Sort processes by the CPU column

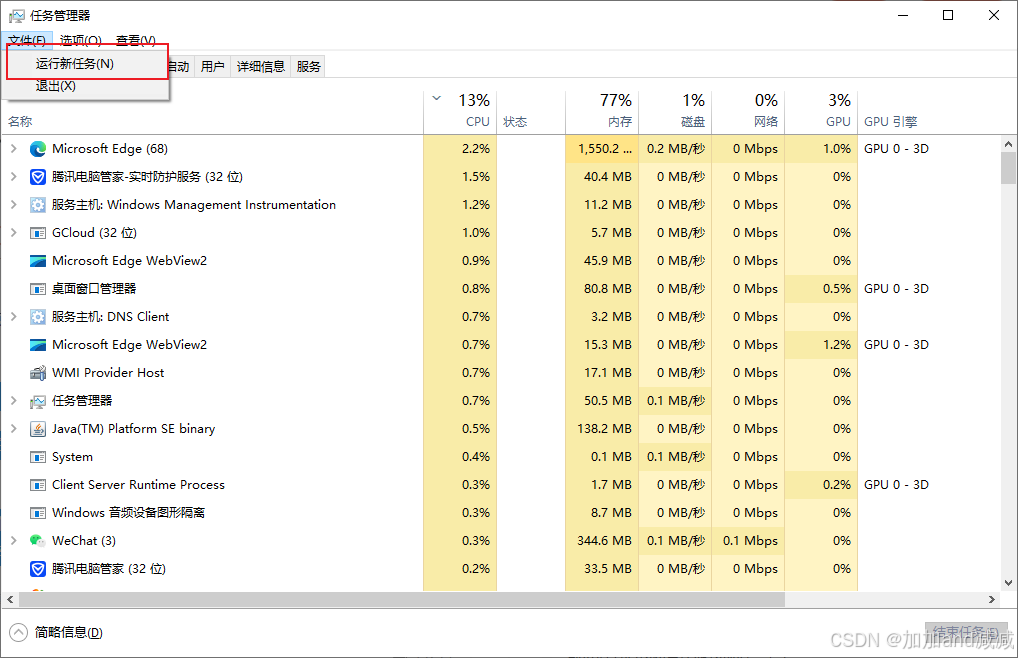click(x=460, y=112)
